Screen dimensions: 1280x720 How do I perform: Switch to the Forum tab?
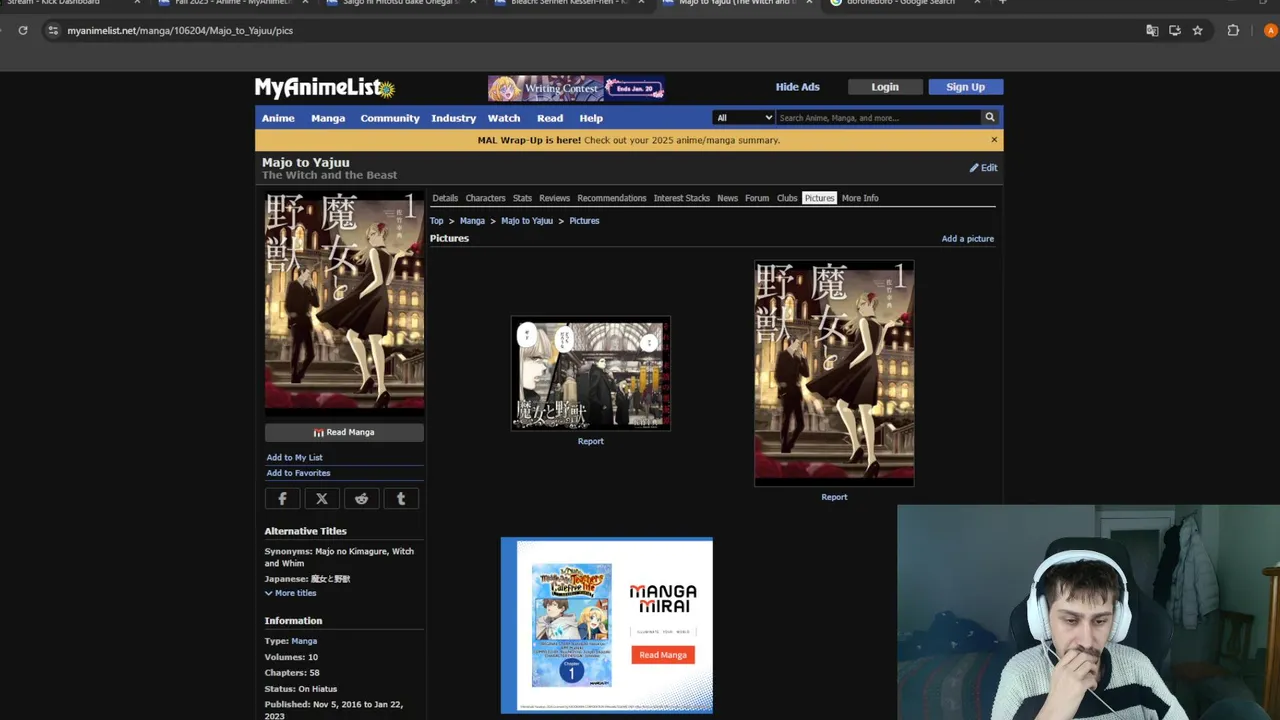(757, 198)
